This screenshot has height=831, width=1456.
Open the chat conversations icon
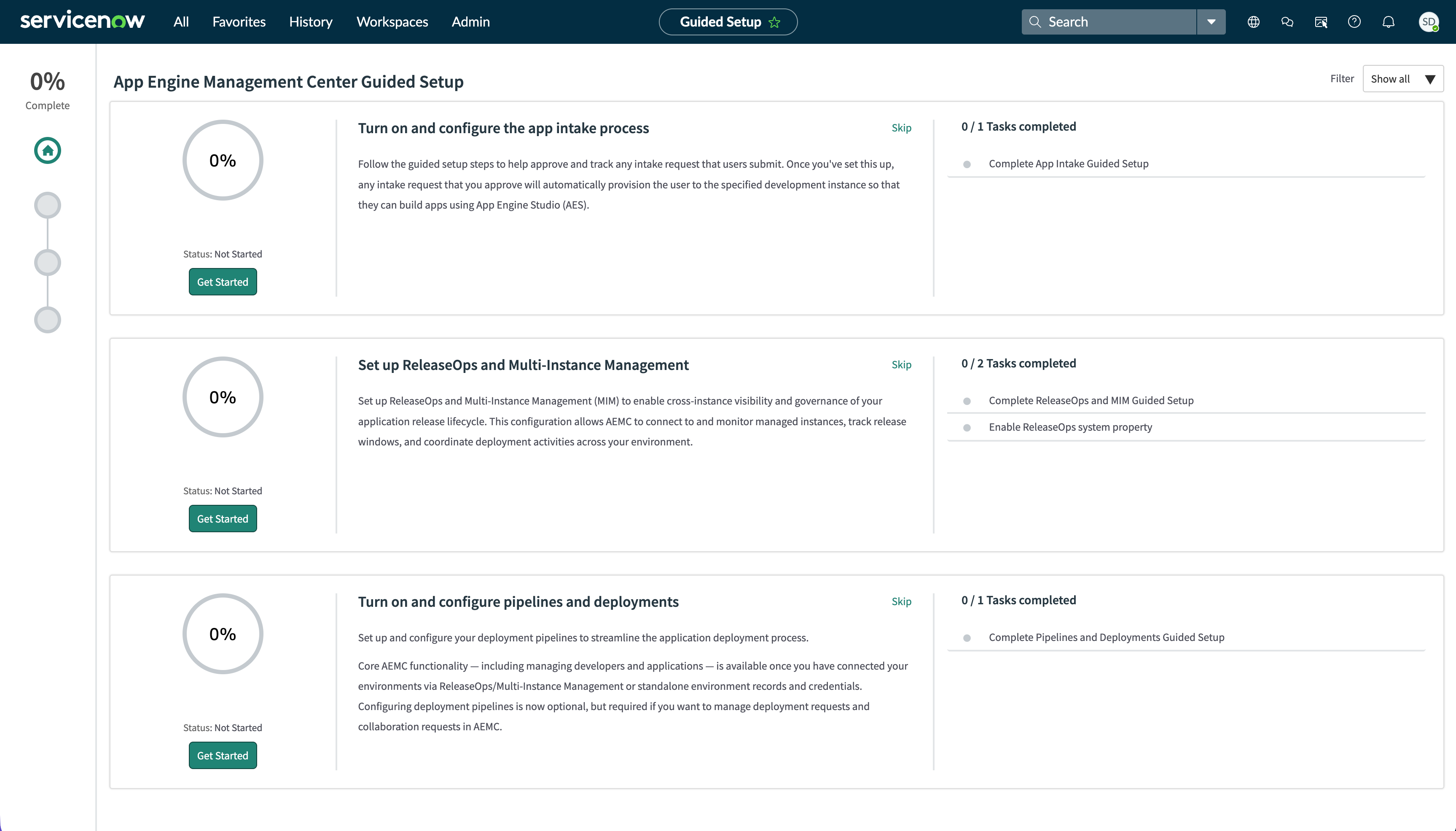point(1287,21)
